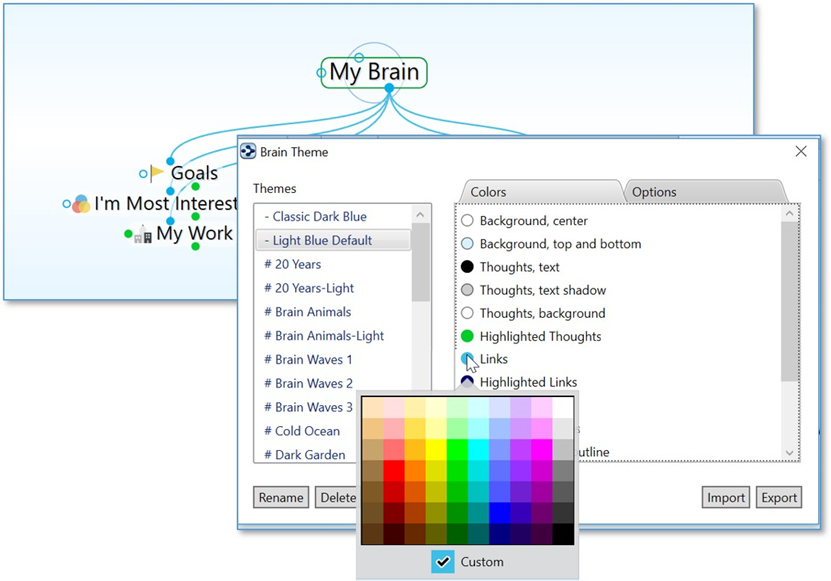Click the Goals flag icon

tap(157, 173)
